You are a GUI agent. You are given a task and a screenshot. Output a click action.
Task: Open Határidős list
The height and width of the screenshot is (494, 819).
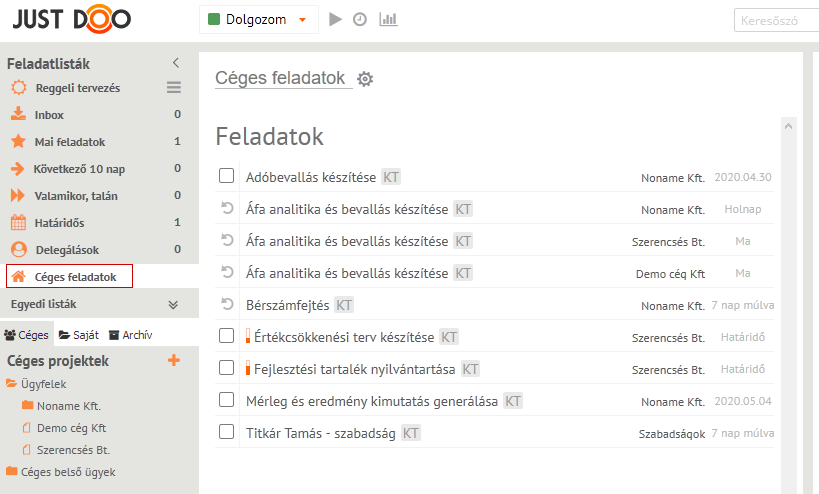pos(60,223)
